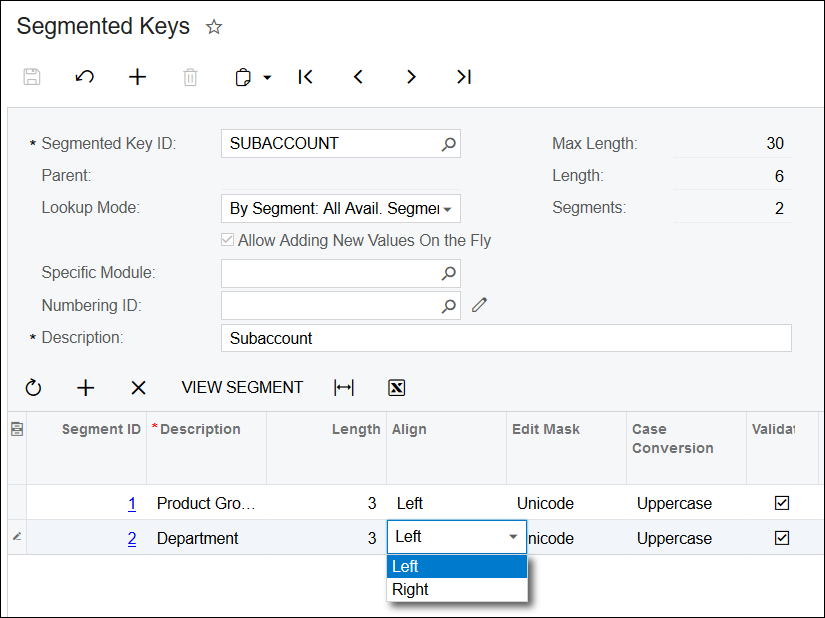Select Right in the Align dropdown
Screen dimensions: 825x618
[410, 589]
